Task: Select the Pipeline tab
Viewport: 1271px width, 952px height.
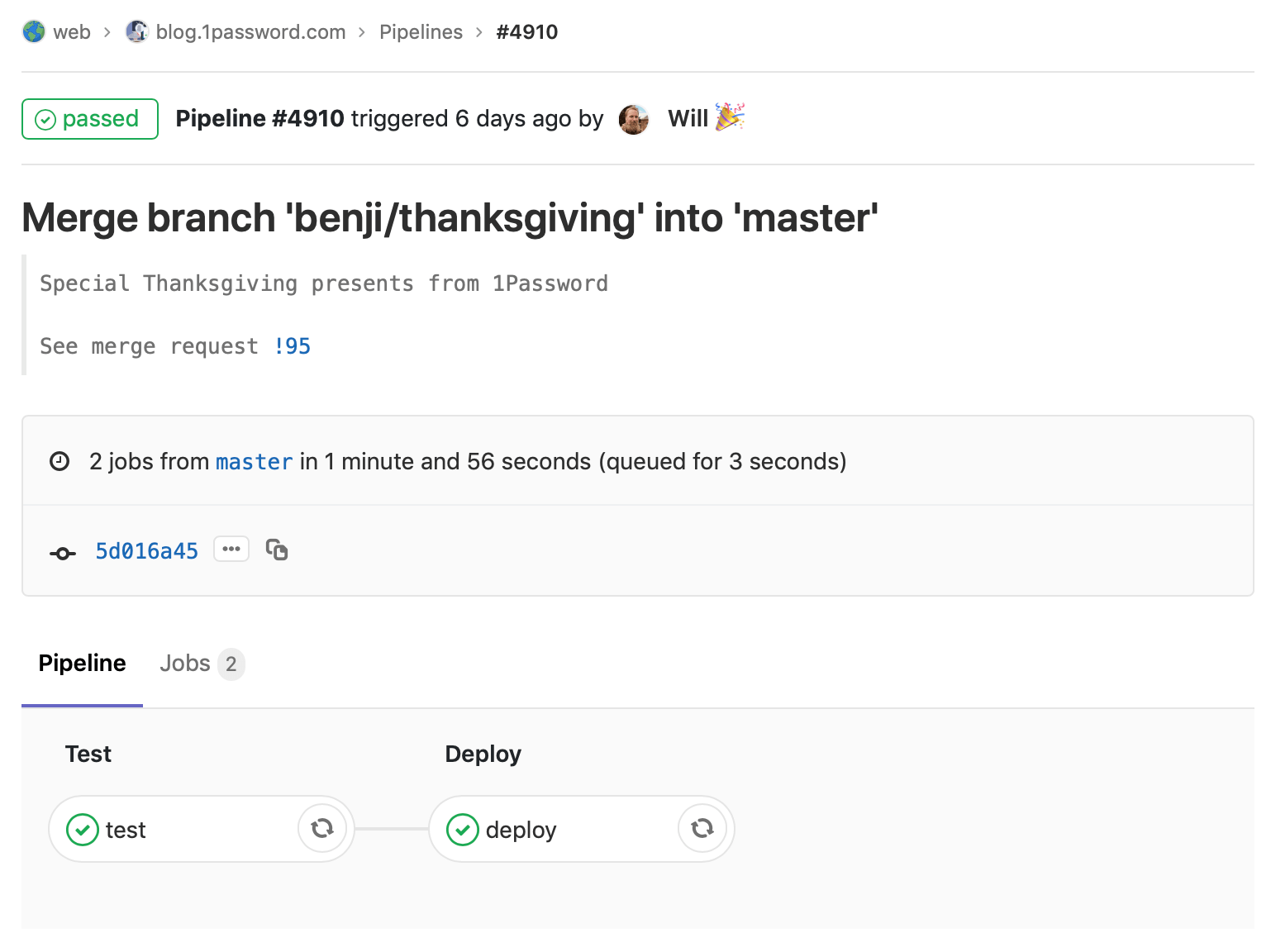Action: (x=81, y=663)
